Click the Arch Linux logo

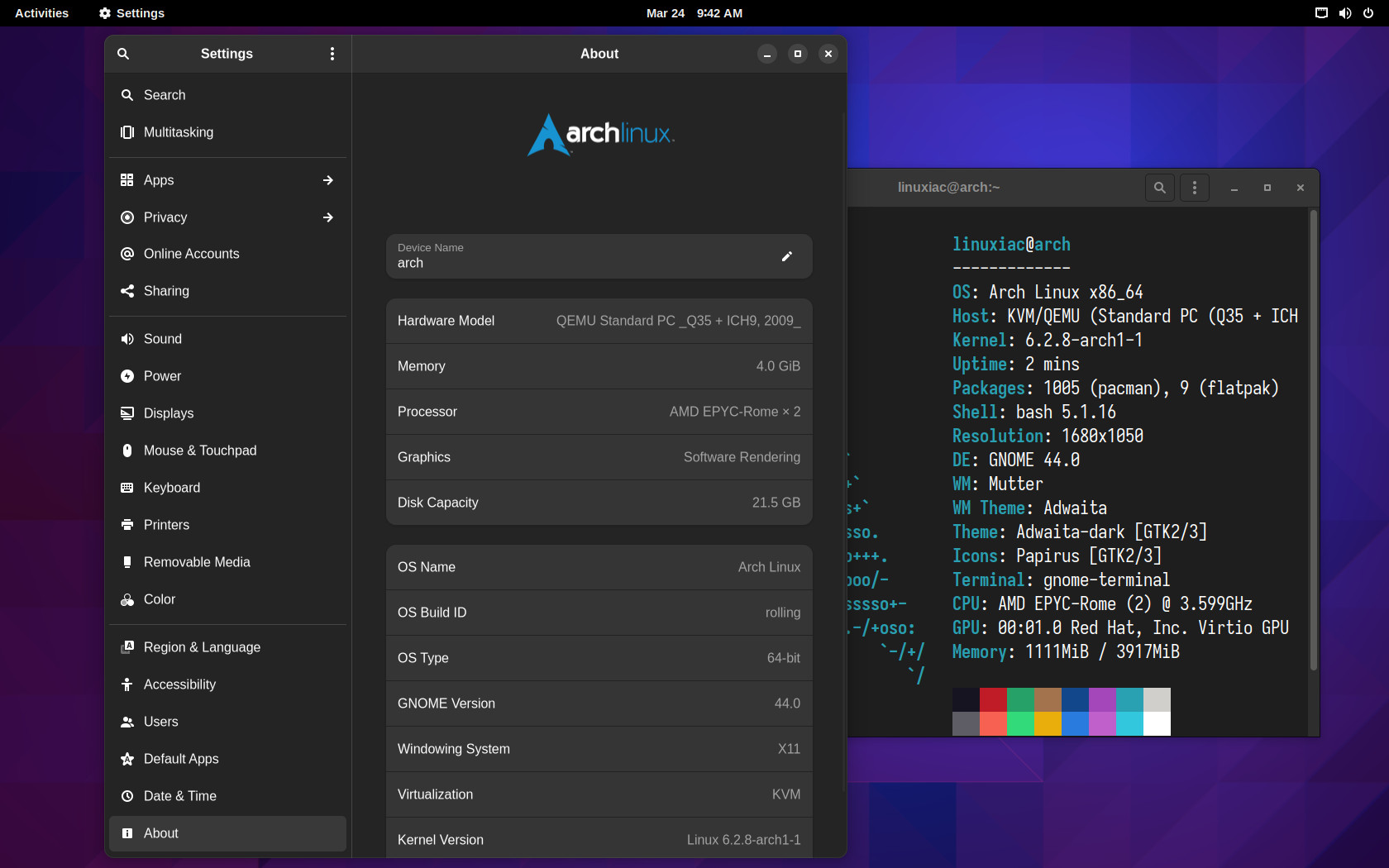coord(601,135)
